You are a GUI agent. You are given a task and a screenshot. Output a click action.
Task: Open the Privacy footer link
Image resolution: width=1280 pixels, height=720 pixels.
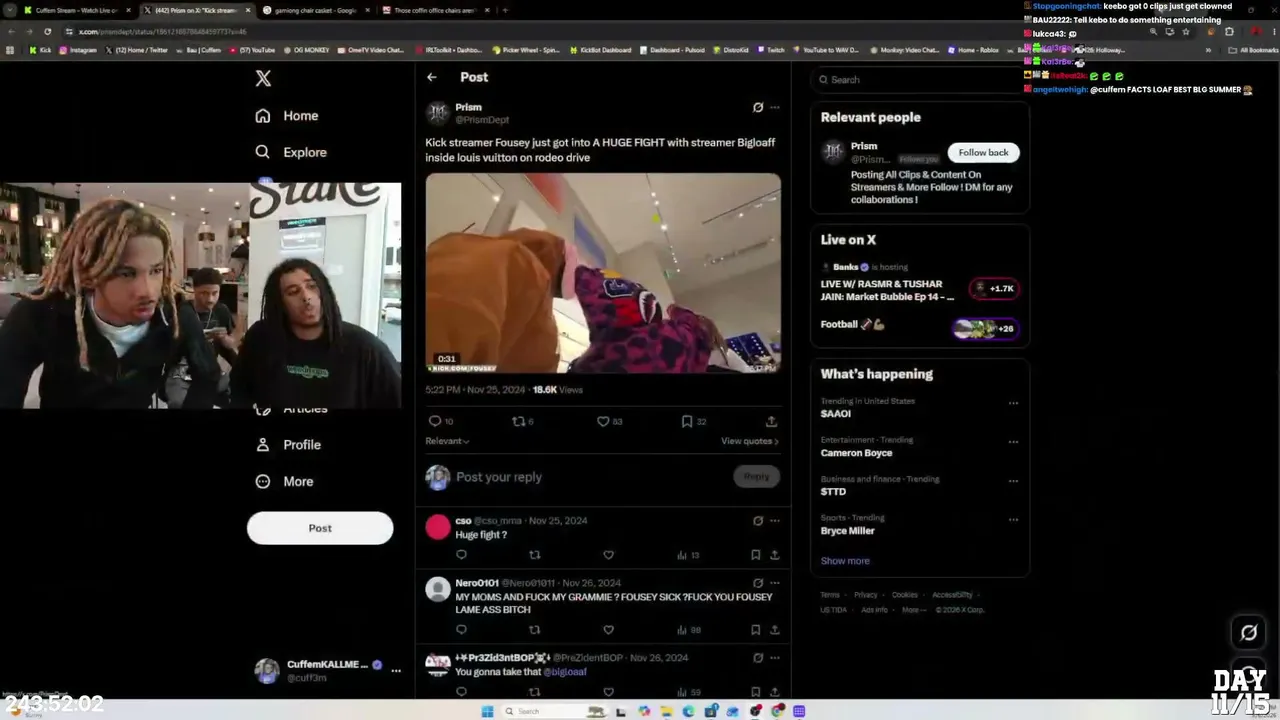coord(866,595)
